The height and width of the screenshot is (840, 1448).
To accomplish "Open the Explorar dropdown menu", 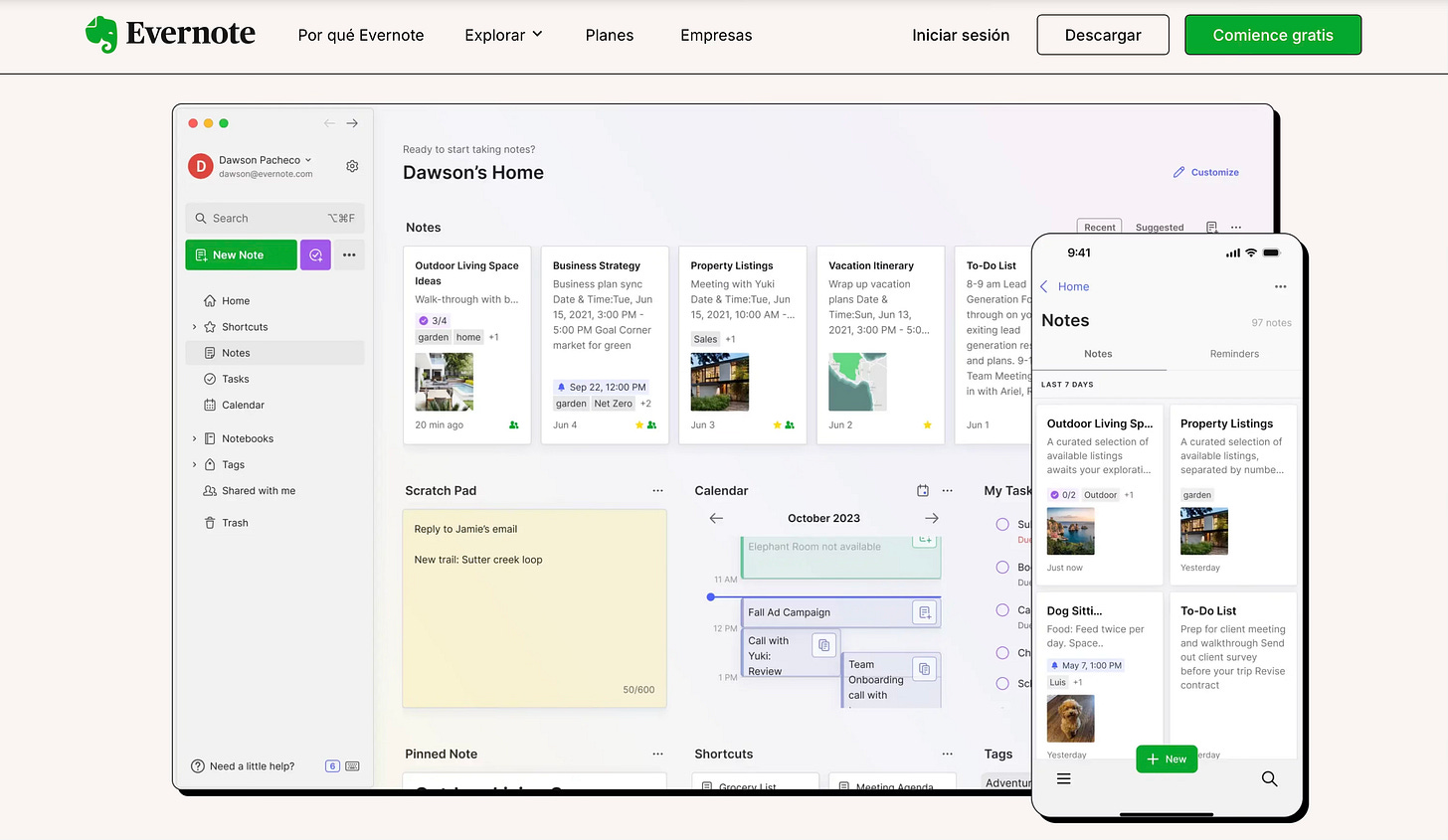I will click(503, 35).
